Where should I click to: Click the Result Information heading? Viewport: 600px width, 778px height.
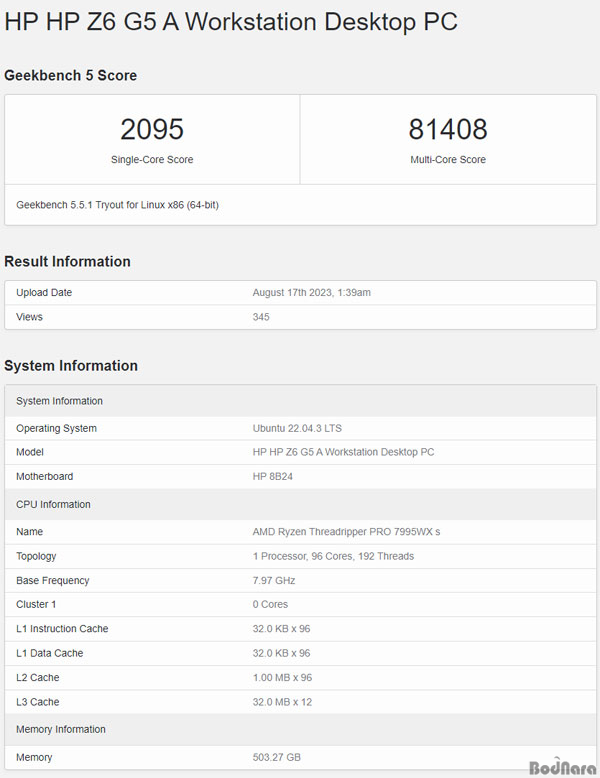pos(67,261)
